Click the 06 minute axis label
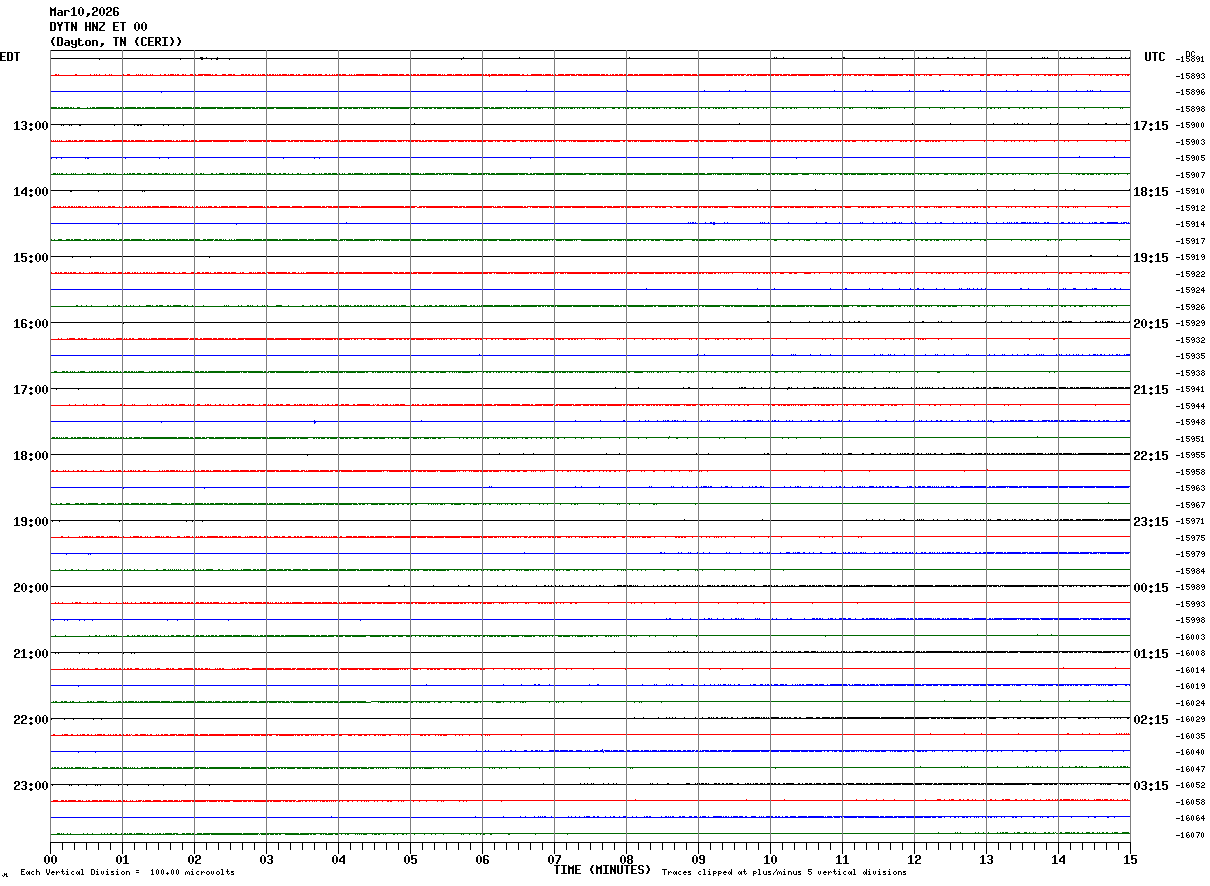The height and width of the screenshot is (886, 1210). (483, 859)
